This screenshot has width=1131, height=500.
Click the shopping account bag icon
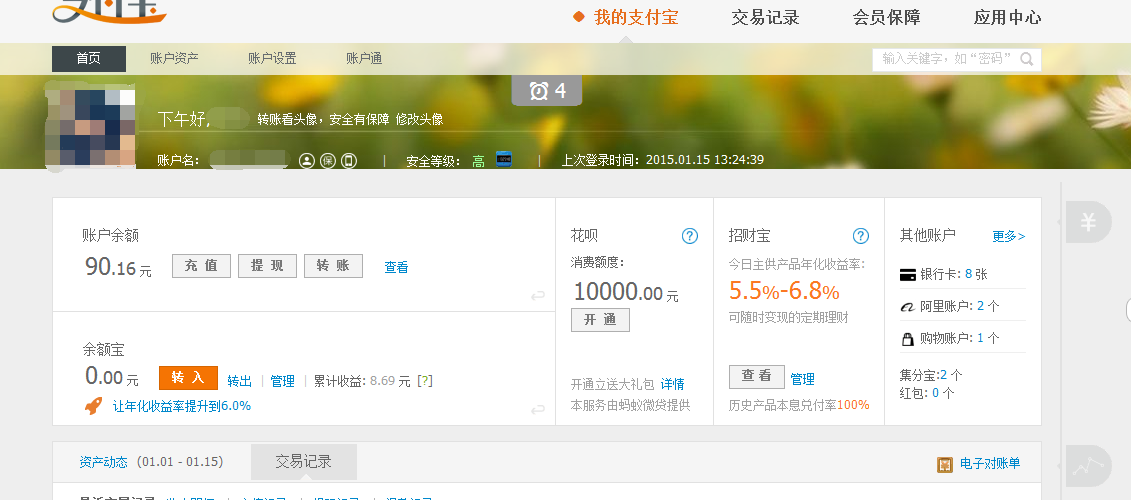[x=907, y=338]
